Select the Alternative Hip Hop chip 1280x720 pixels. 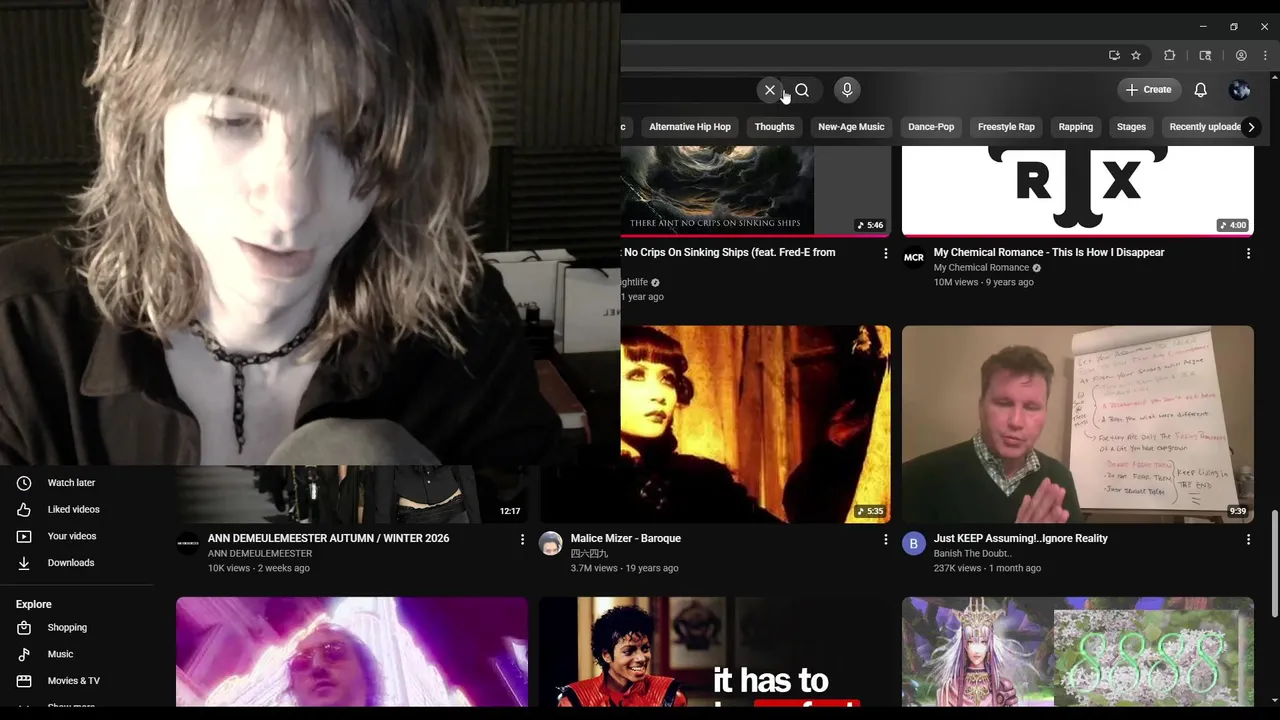(690, 127)
